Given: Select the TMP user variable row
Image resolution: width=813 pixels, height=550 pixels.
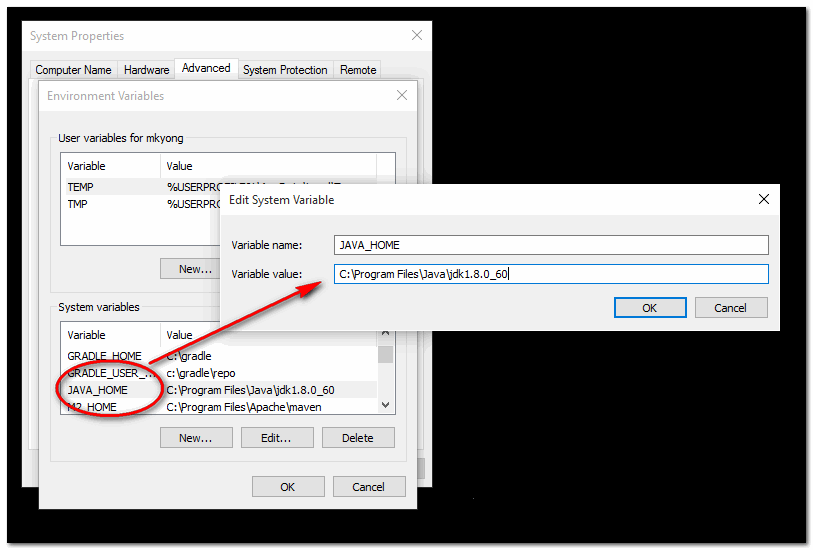Looking at the screenshot, I should [142, 204].
